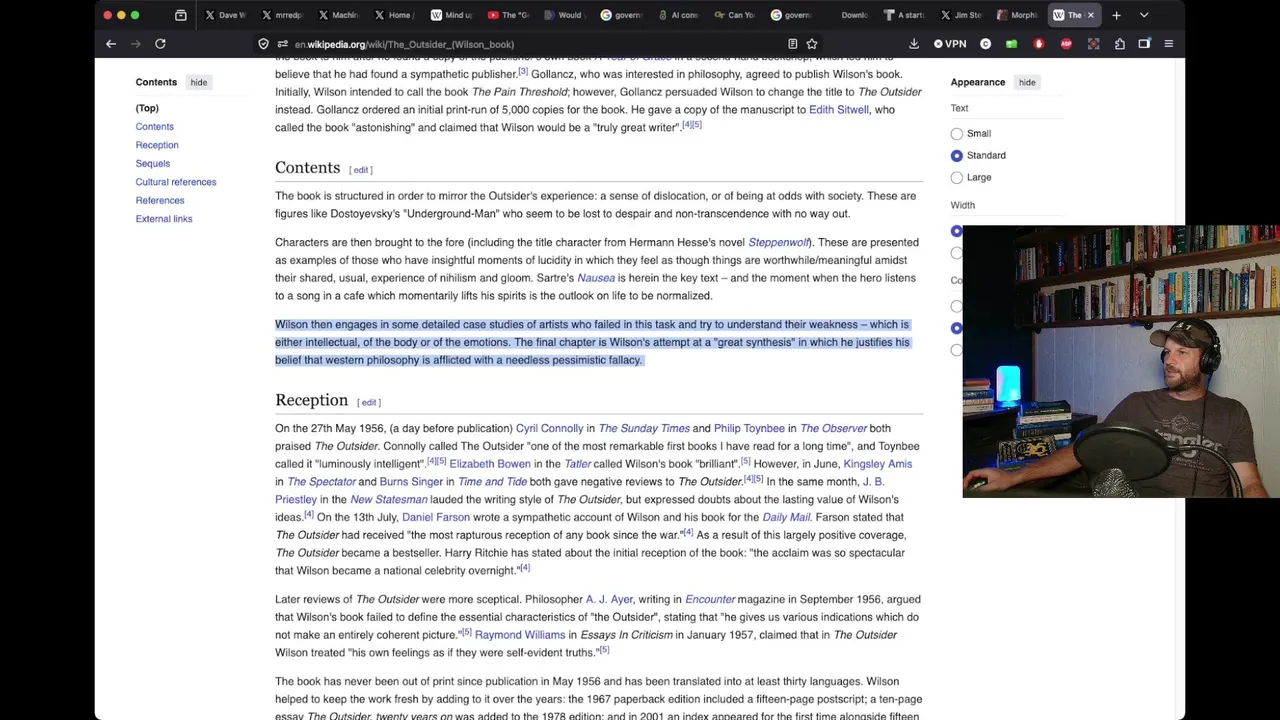The height and width of the screenshot is (720, 1280).
Task: Select the Standard text size radio
Action: pyautogui.click(x=957, y=155)
